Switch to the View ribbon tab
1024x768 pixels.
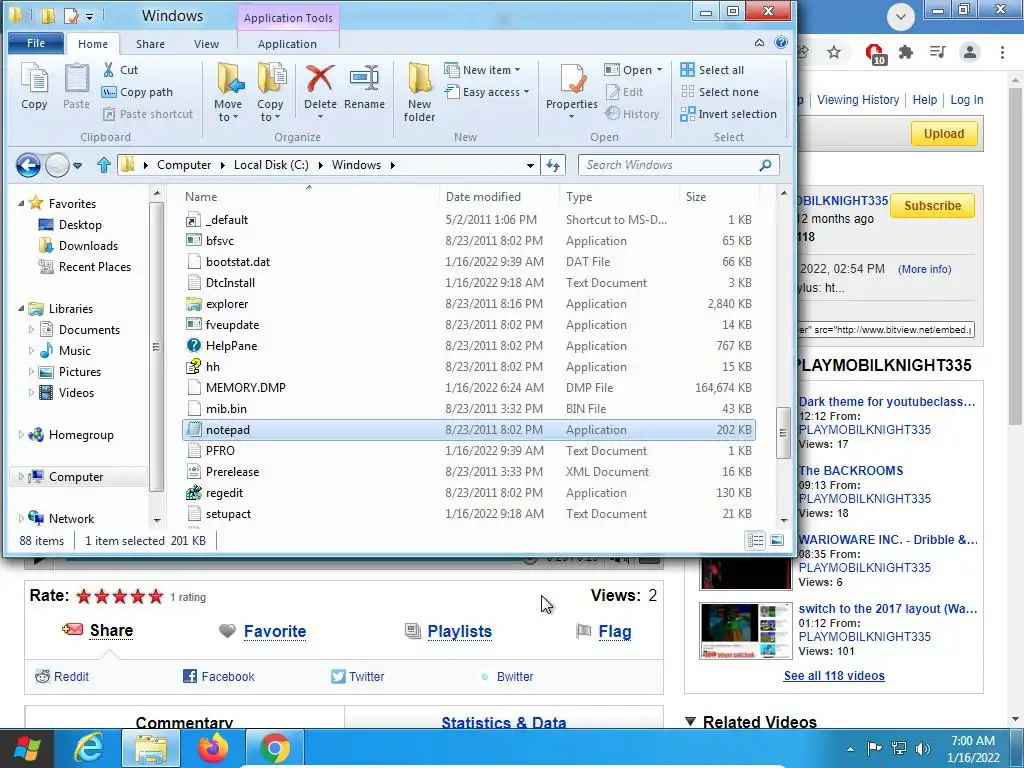pos(206,44)
